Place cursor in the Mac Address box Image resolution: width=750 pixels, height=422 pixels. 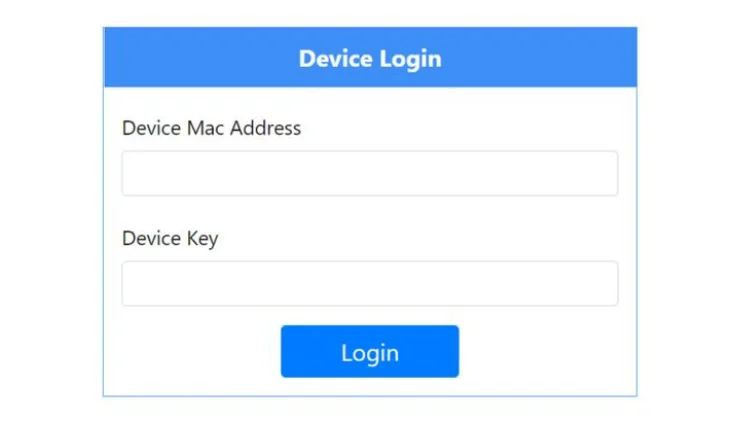369,174
